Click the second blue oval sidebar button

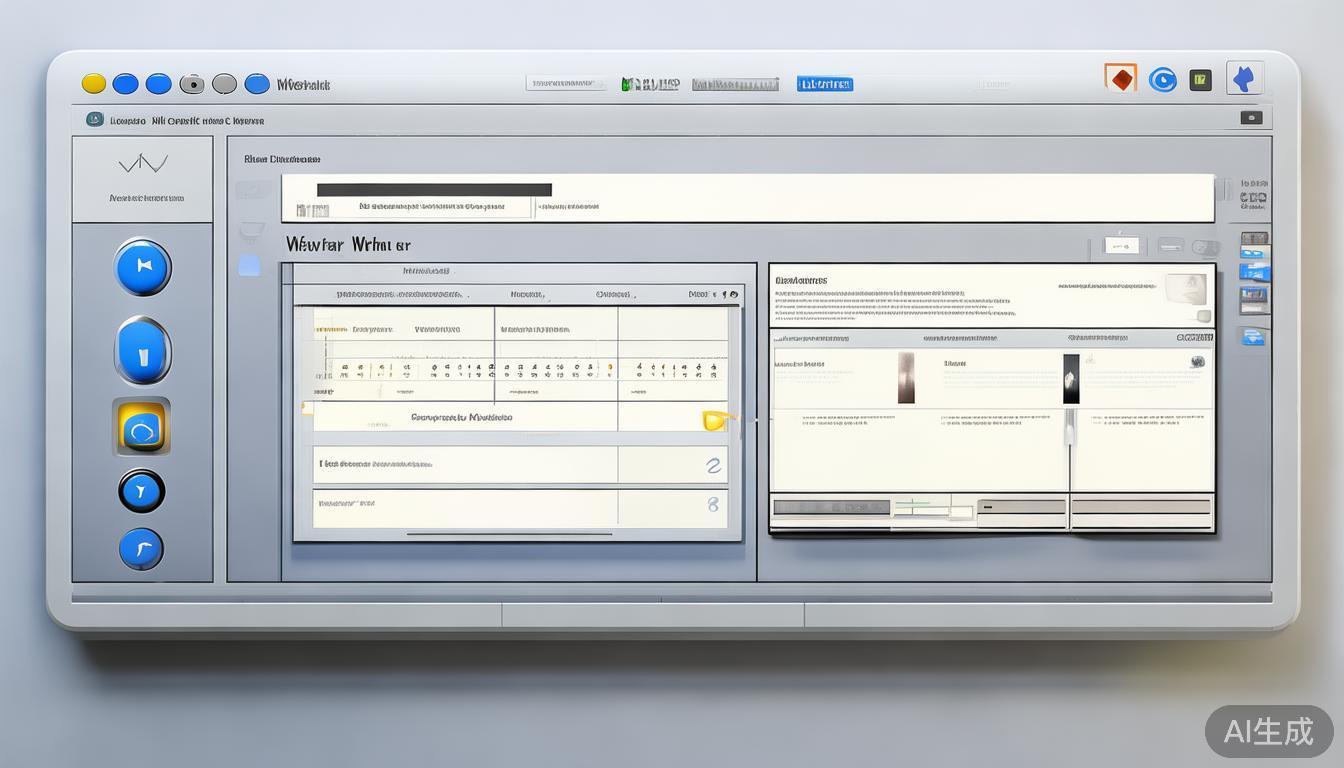click(143, 351)
